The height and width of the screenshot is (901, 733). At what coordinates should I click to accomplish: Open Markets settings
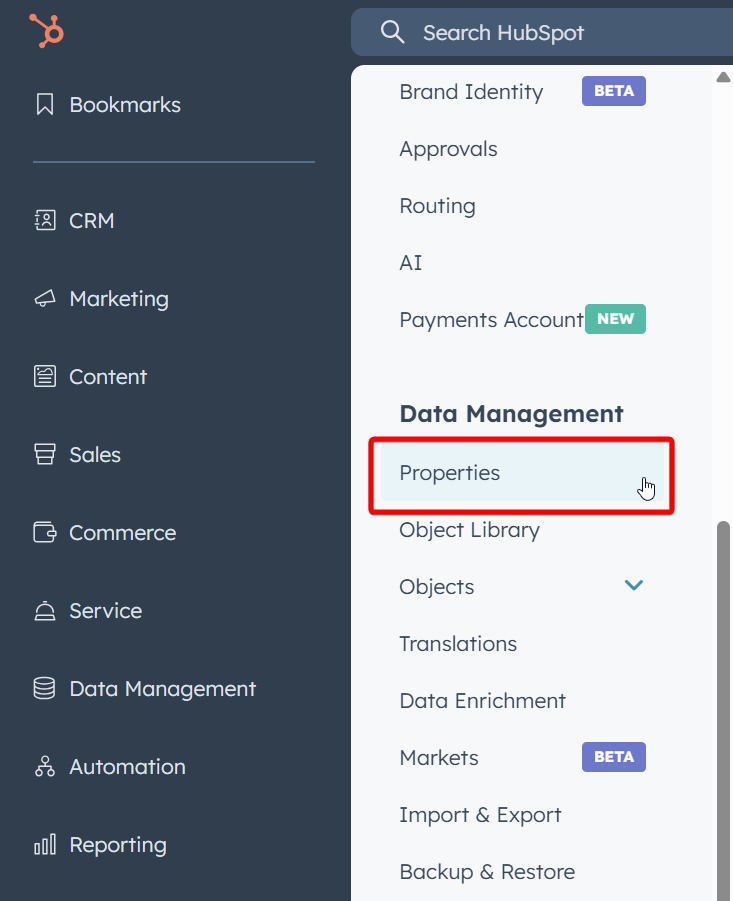click(439, 757)
